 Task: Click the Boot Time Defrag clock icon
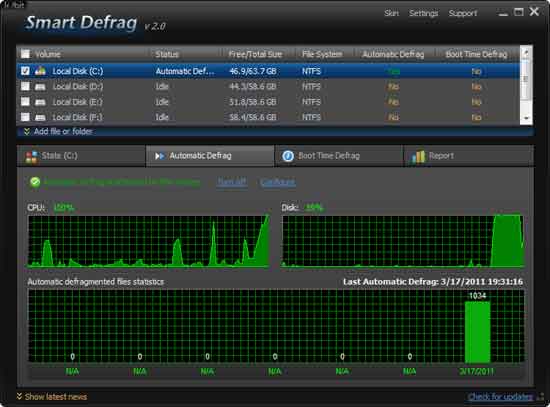click(x=288, y=156)
